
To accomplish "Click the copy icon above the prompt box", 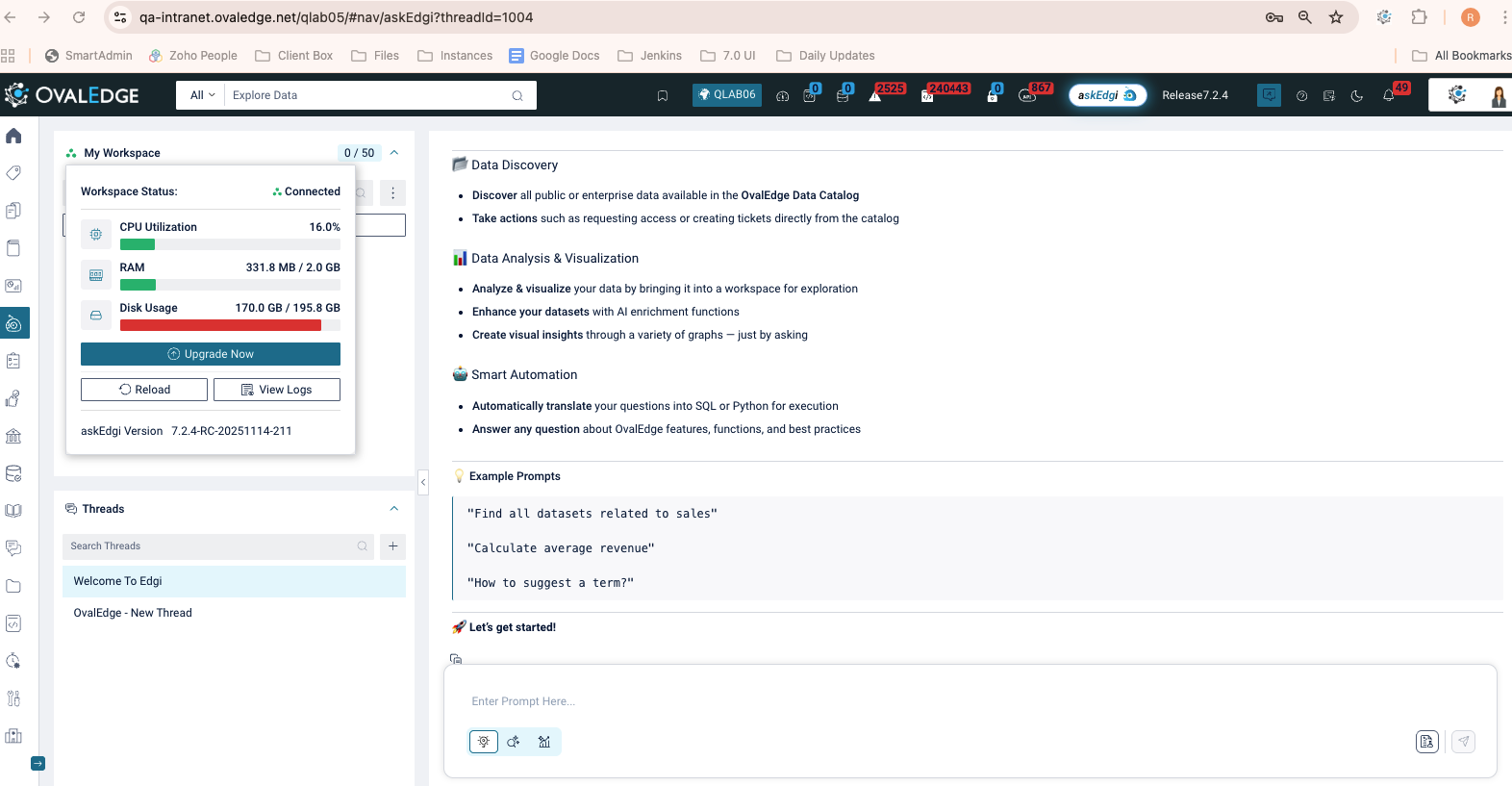I will 456,659.
